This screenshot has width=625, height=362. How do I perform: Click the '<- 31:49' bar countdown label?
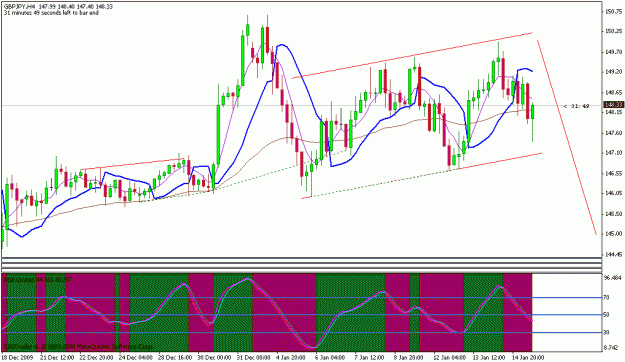click(576, 106)
